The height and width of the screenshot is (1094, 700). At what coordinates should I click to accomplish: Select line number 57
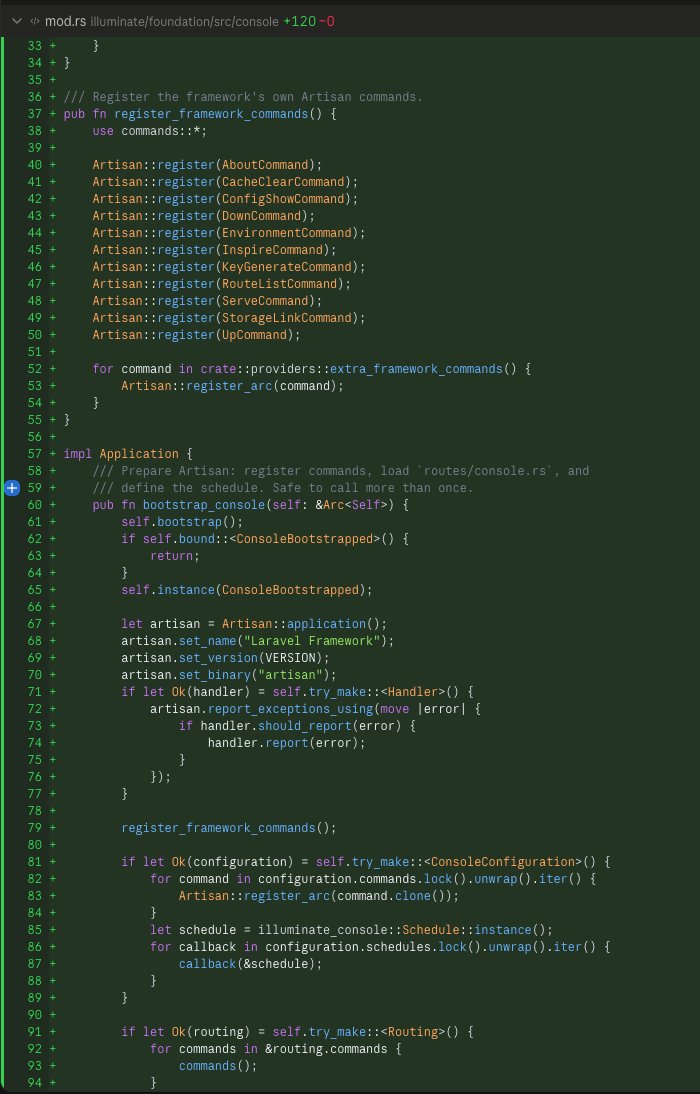34,454
